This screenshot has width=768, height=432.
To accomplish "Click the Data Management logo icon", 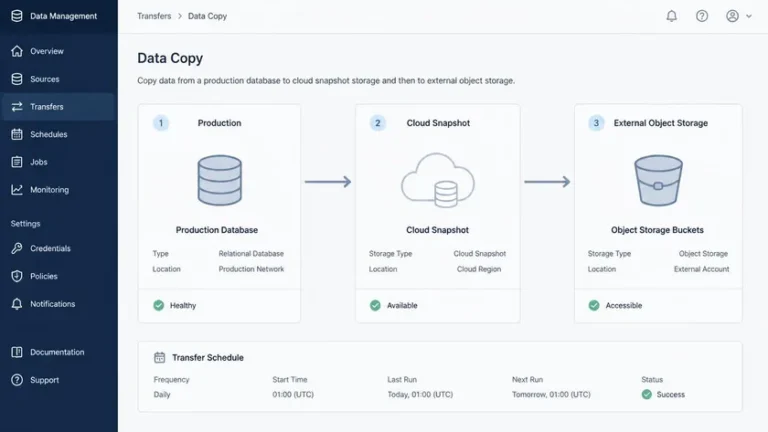I will click(17, 16).
